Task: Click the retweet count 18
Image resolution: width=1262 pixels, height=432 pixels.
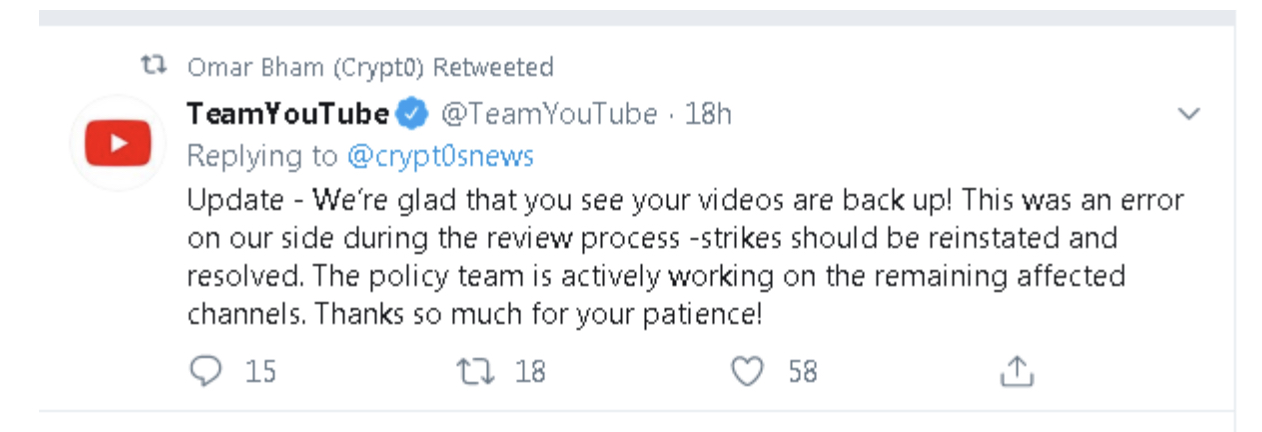Action: coord(530,373)
